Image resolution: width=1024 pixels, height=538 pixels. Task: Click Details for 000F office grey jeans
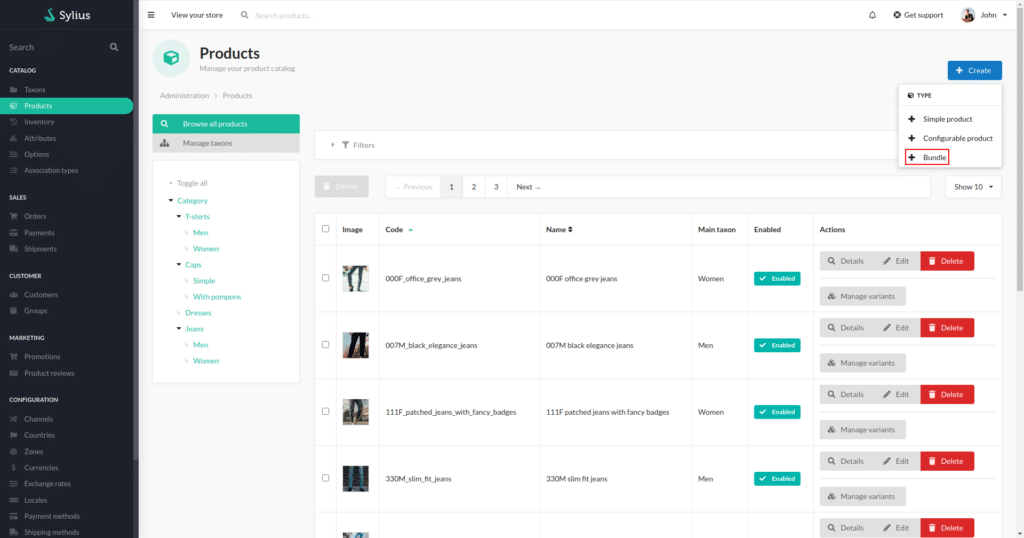tap(846, 261)
